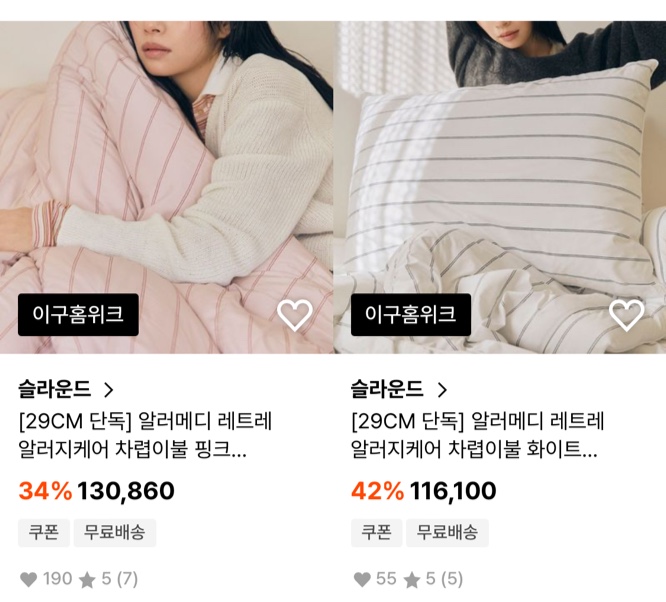666x602 pixels.
Task: Click the star rating icon with 5 (7)
Action: click(87, 580)
